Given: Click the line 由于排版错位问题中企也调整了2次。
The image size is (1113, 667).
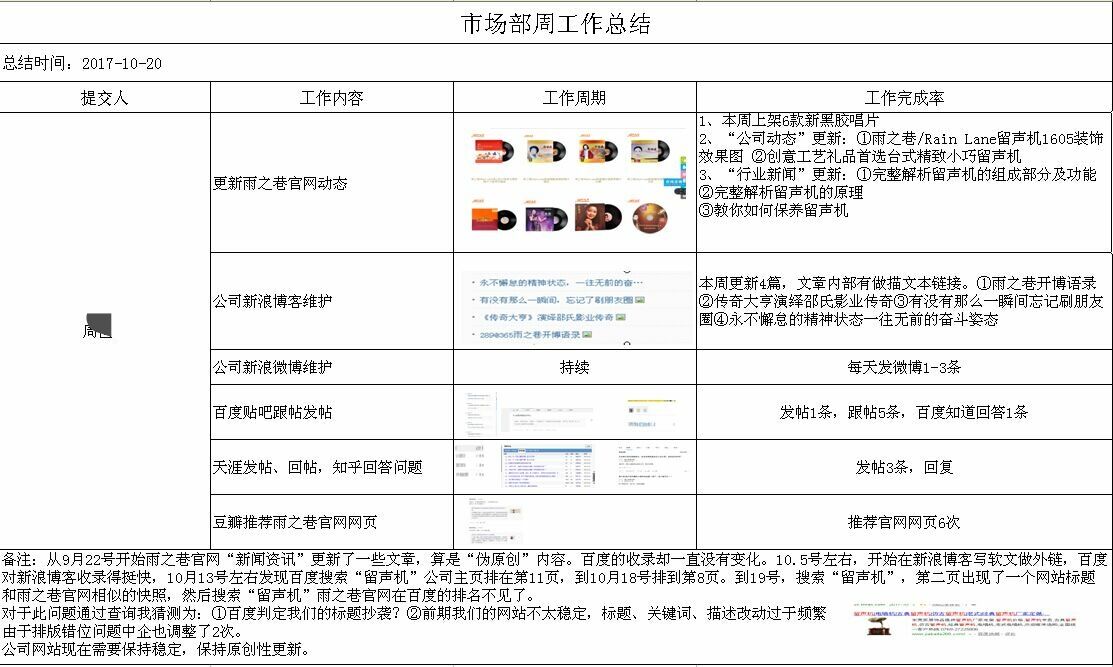Looking at the screenshot, I should click(x=123, y=631).
